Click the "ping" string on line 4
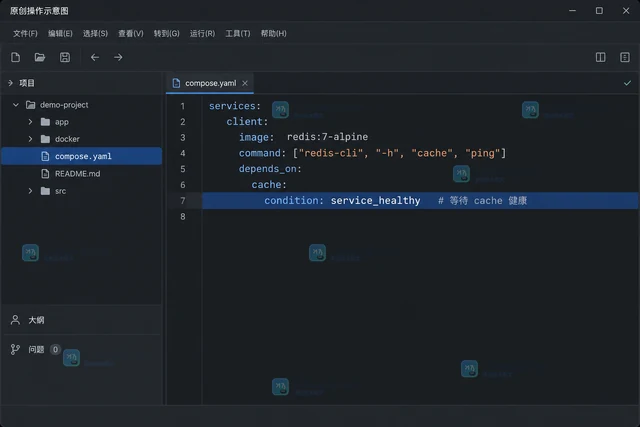 (482, 153)
